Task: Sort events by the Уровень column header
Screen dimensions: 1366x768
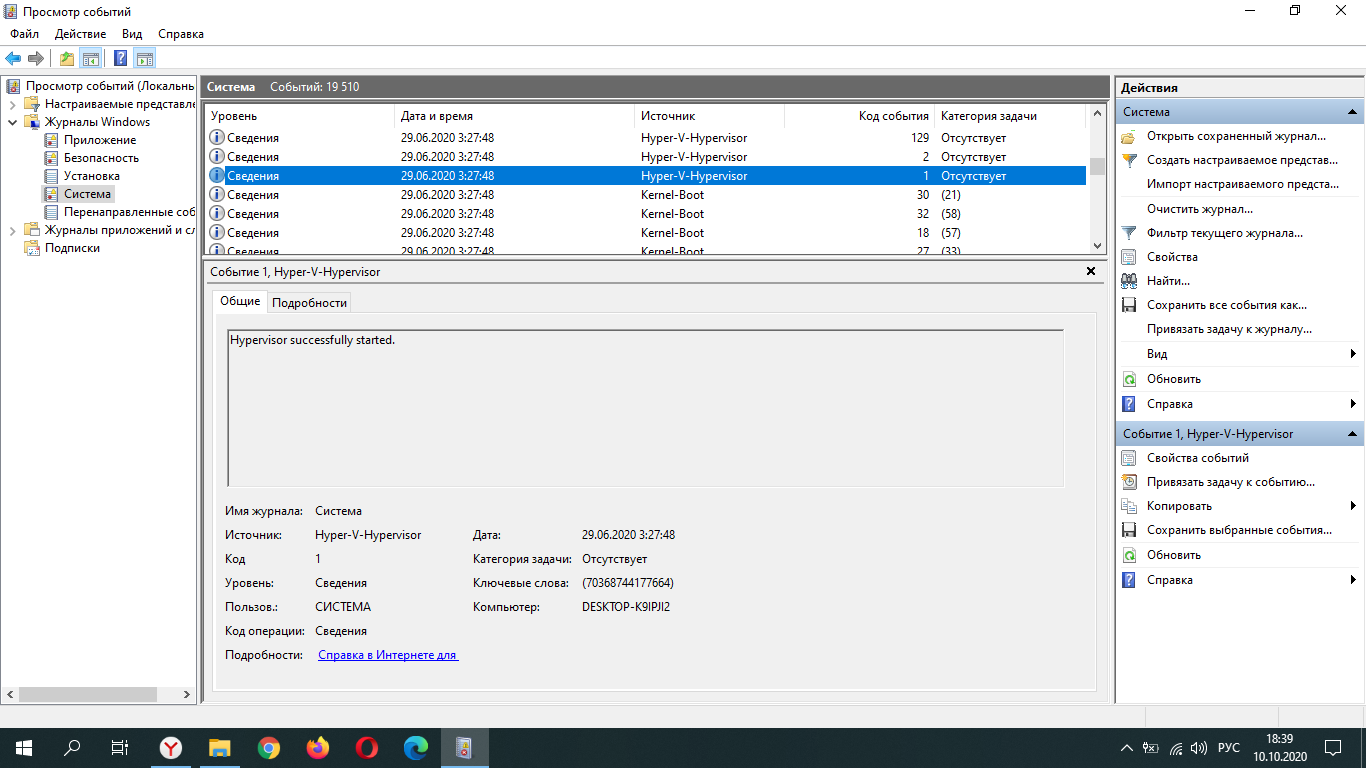Action: (x=300, y=116)
